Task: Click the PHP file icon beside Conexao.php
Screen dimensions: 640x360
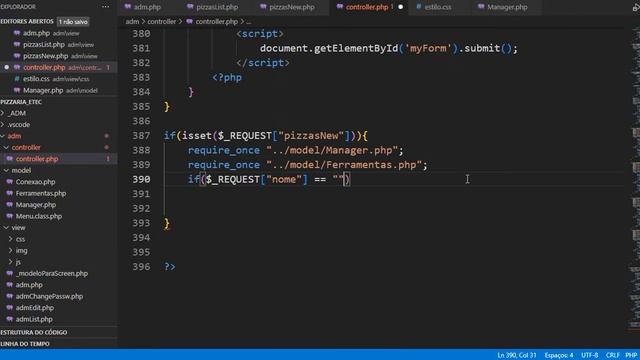Action: (x=9, y=182)
